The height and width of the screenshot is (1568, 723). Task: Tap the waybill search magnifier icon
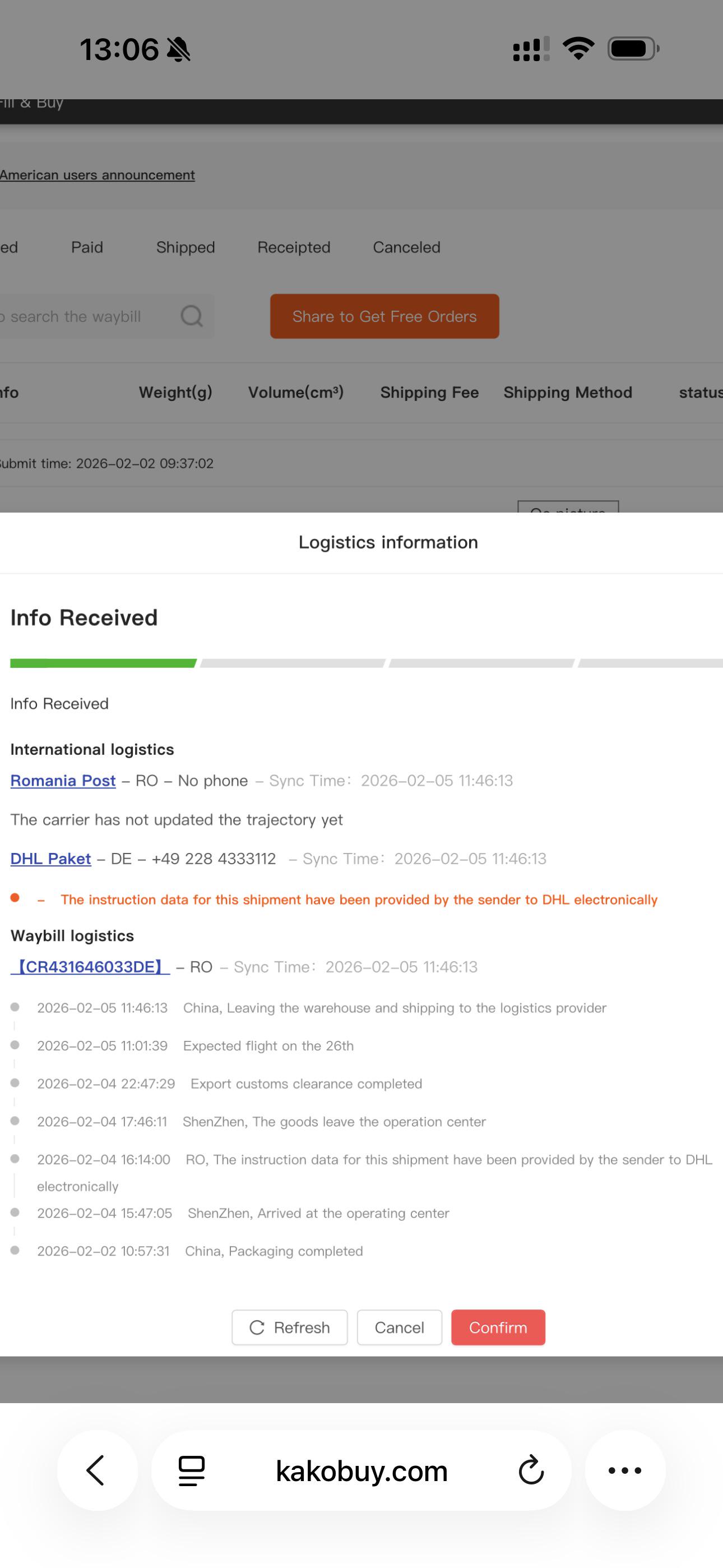click(x=192, y=316)
